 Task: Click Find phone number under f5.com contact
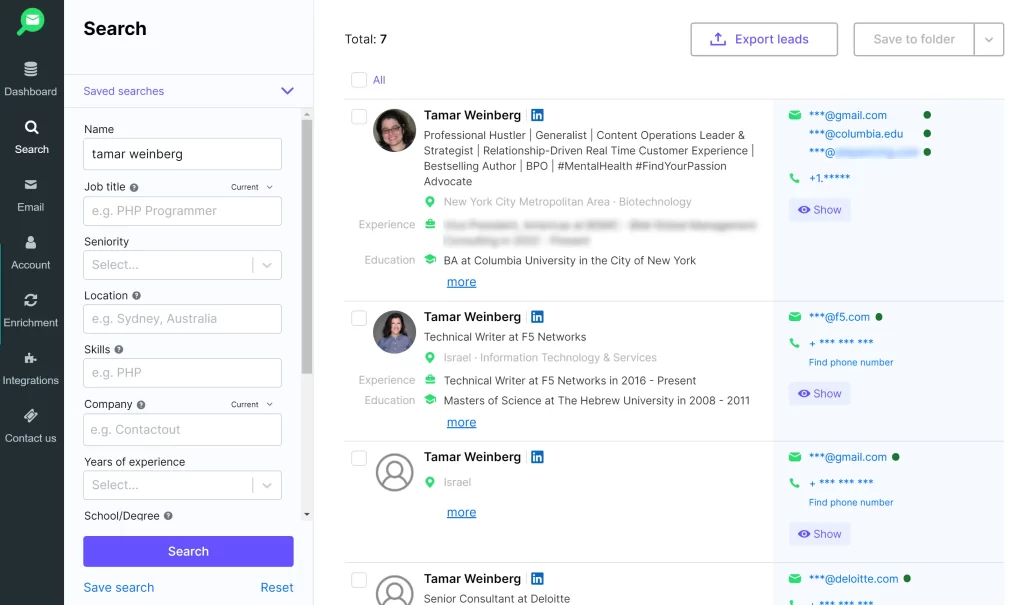(851, 363)
